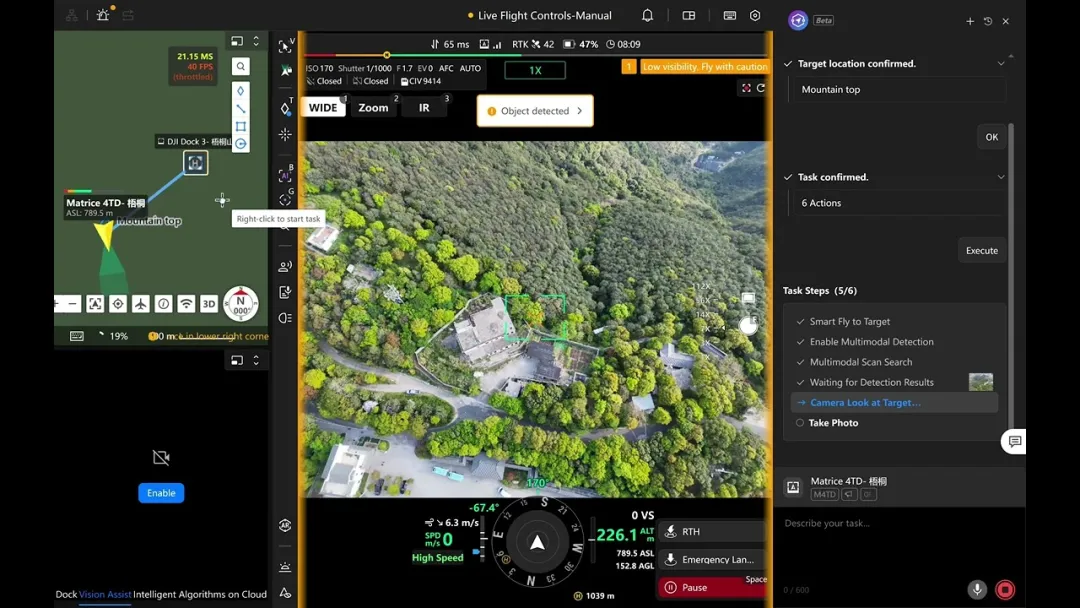Image resolution: width=1080 pixels, height=608 pixels.
Task: Click the RTH return-to-home button
Action: click(712, 532)
